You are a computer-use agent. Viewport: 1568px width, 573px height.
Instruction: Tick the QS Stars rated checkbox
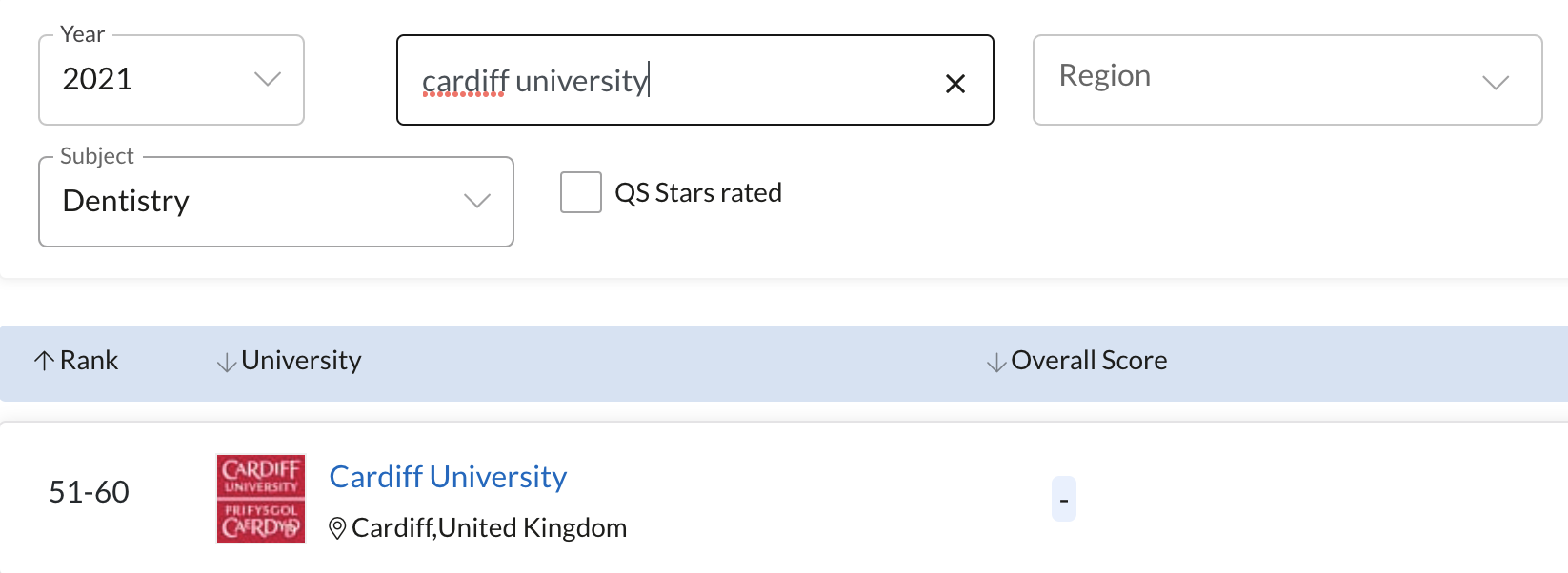tap(581, 192)
